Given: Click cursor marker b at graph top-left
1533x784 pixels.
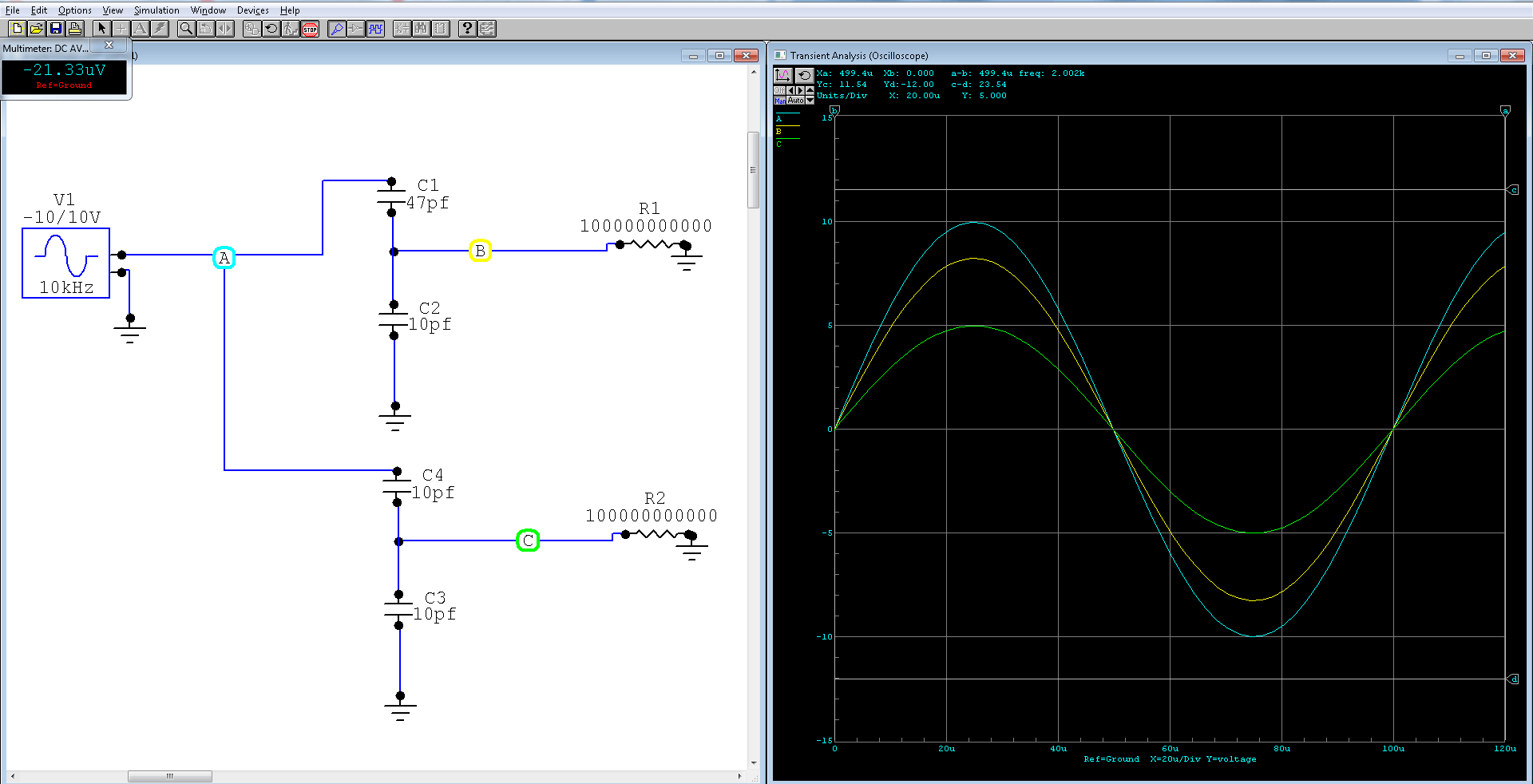Looking at the screenshot, I should tap(835, 110).
